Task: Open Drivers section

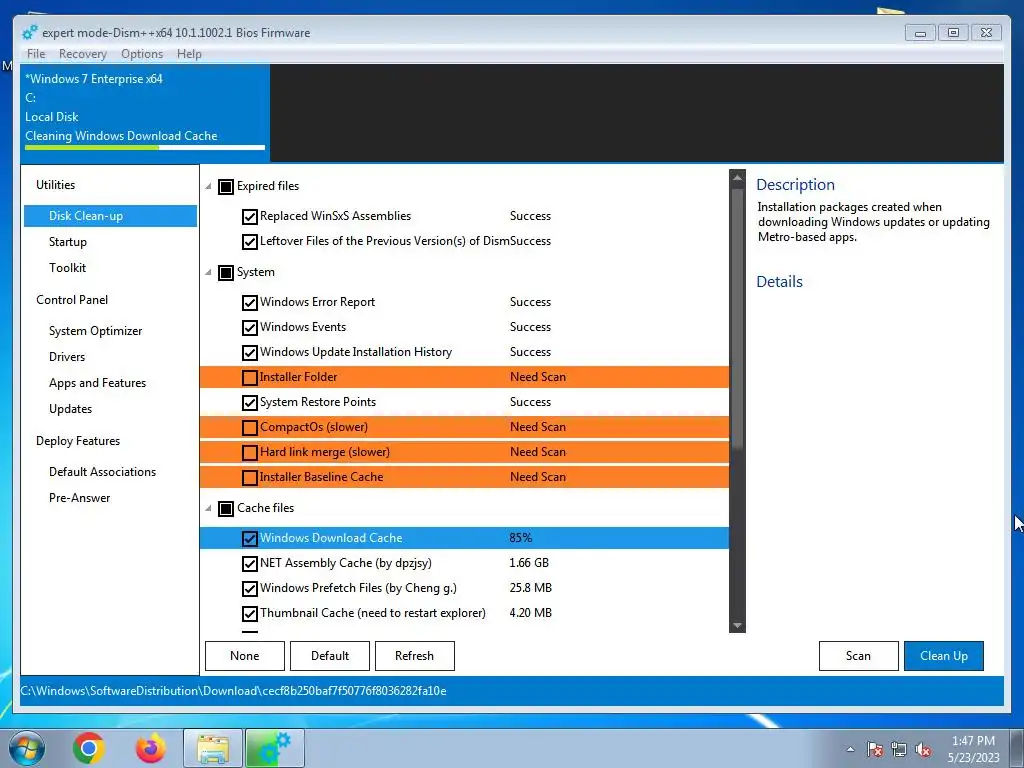Action: tap(67, 357)
